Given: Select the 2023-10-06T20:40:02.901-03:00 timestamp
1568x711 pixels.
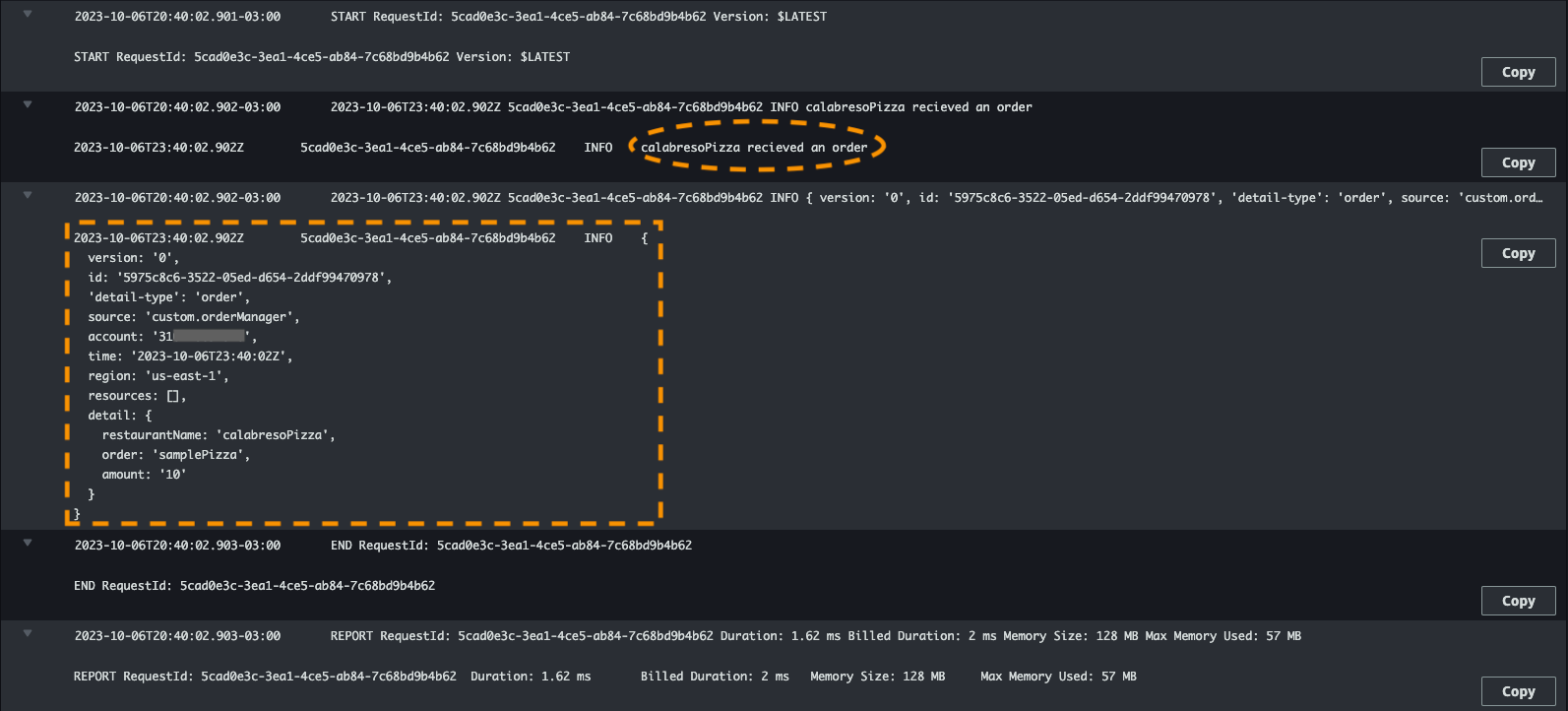Looking at the screenshot, I should tap(177, 17).
